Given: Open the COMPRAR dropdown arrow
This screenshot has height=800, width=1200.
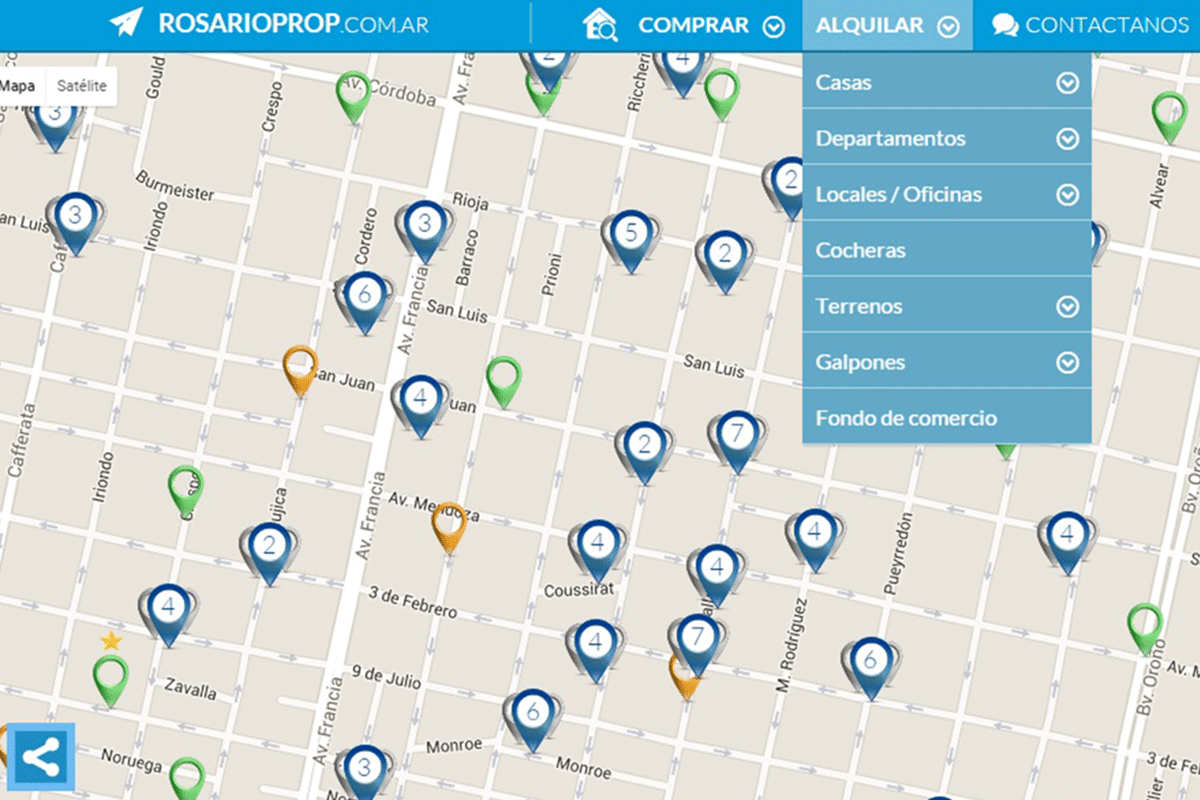Looking at the screenshot, I should point(773,27).
